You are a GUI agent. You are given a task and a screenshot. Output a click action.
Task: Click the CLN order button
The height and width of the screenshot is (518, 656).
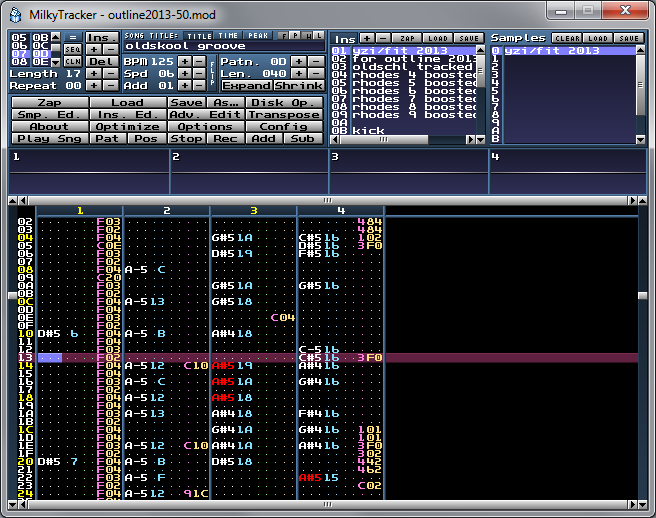(x=73, y=62)
